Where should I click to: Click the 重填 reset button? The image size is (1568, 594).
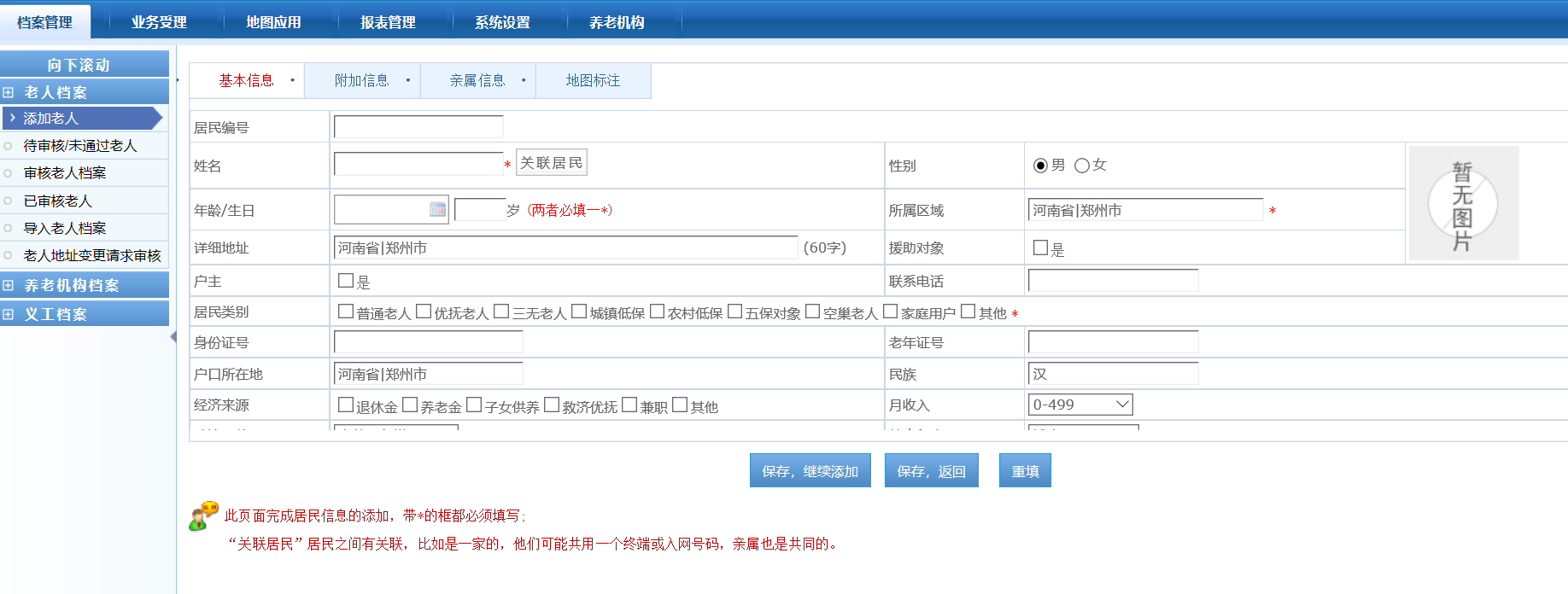[x=1025, y=471]
